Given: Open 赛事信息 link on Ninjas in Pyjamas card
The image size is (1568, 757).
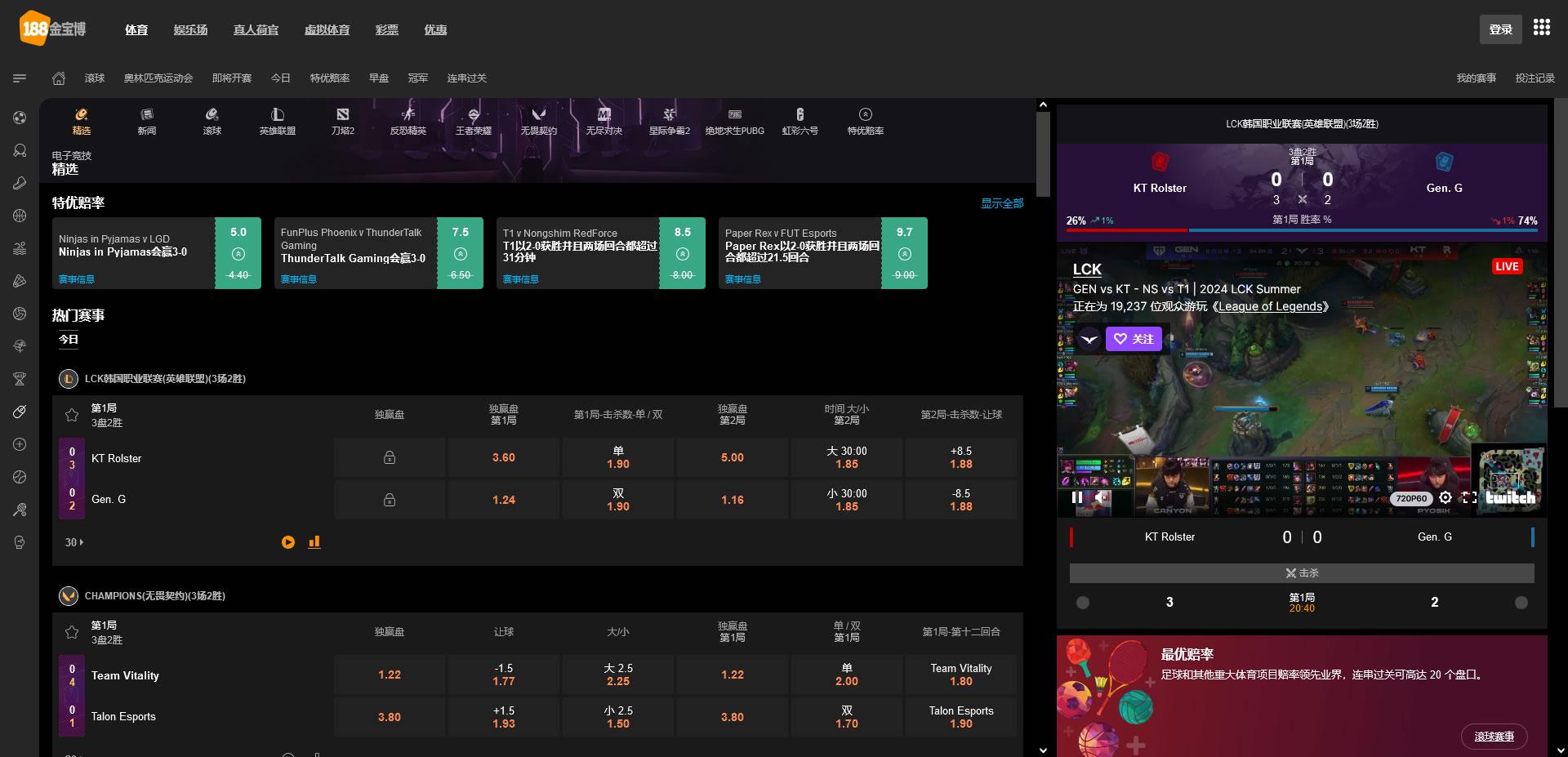Looking at the screenshot, I should 77,279.
